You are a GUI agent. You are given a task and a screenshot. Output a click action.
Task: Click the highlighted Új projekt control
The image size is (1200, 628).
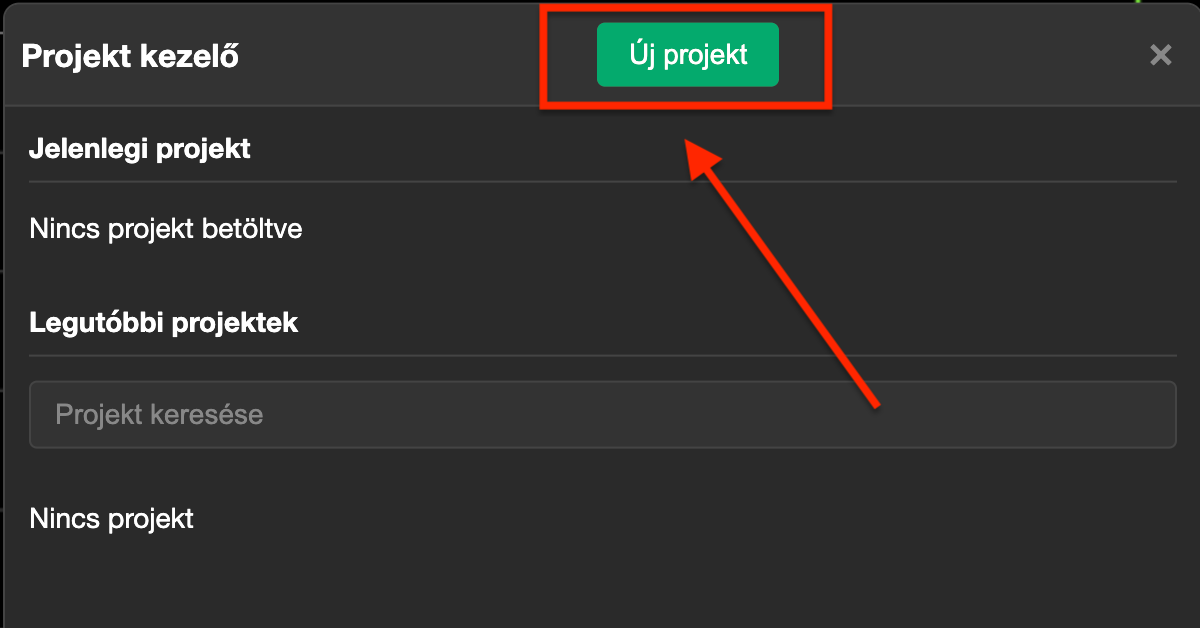pos(687,54)
